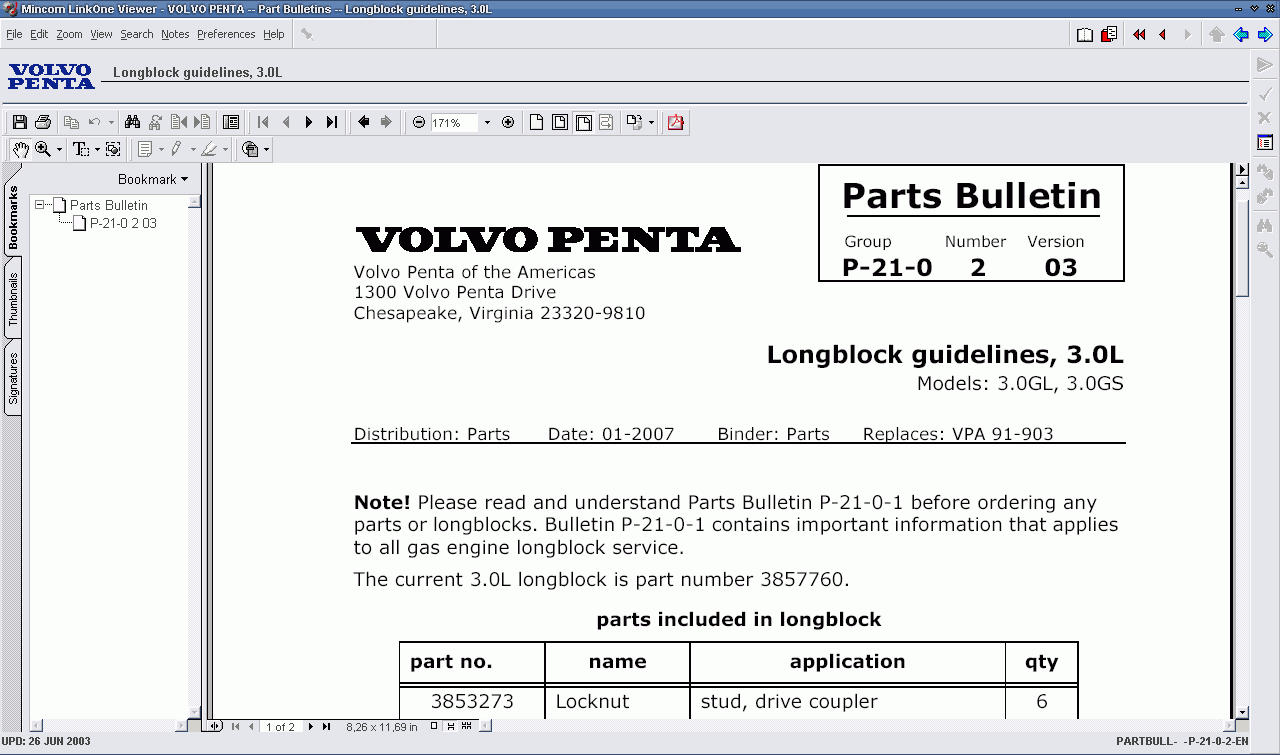Open the Text Select tool dropdown arrow
1280x755 pixels.
coord(97,149)
